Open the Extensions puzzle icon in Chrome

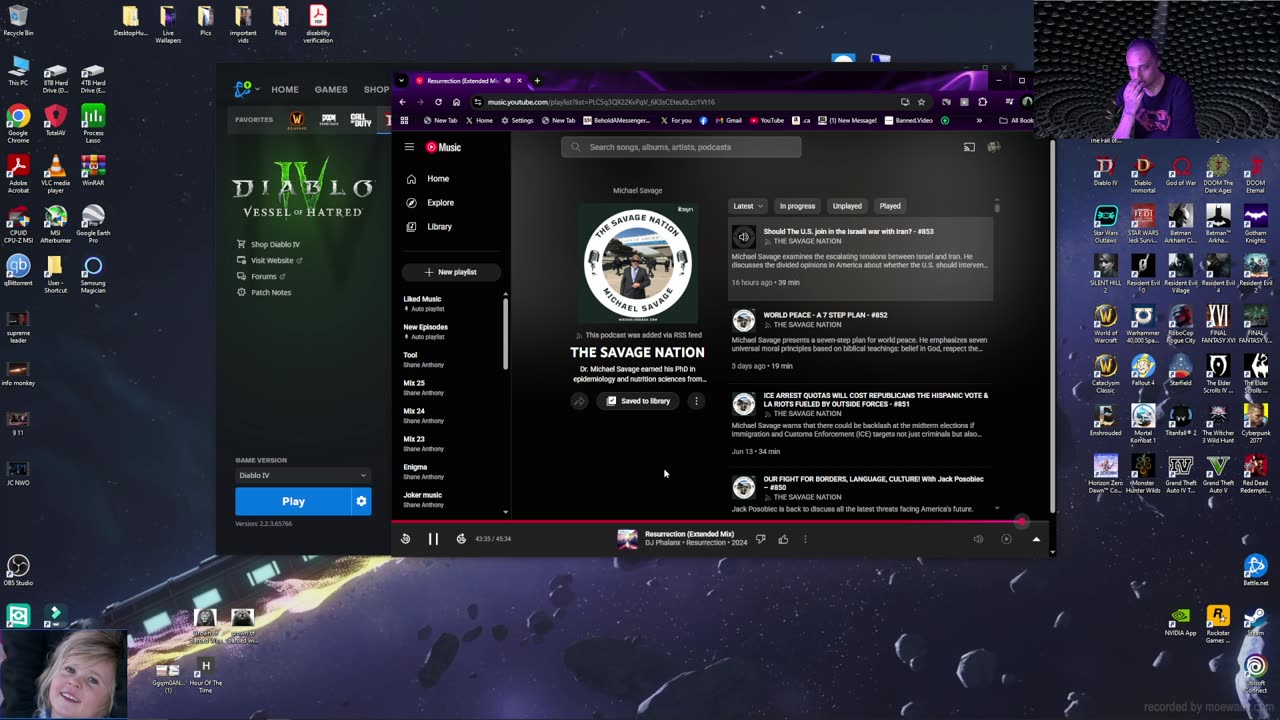click(x=982, y=102)
